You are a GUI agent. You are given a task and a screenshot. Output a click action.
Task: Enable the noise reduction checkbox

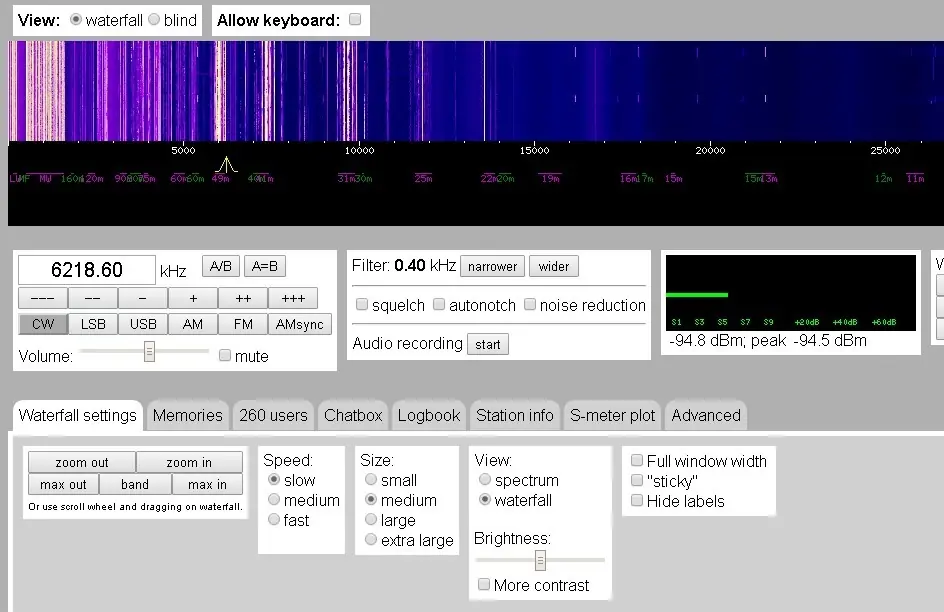pos(531,305)
